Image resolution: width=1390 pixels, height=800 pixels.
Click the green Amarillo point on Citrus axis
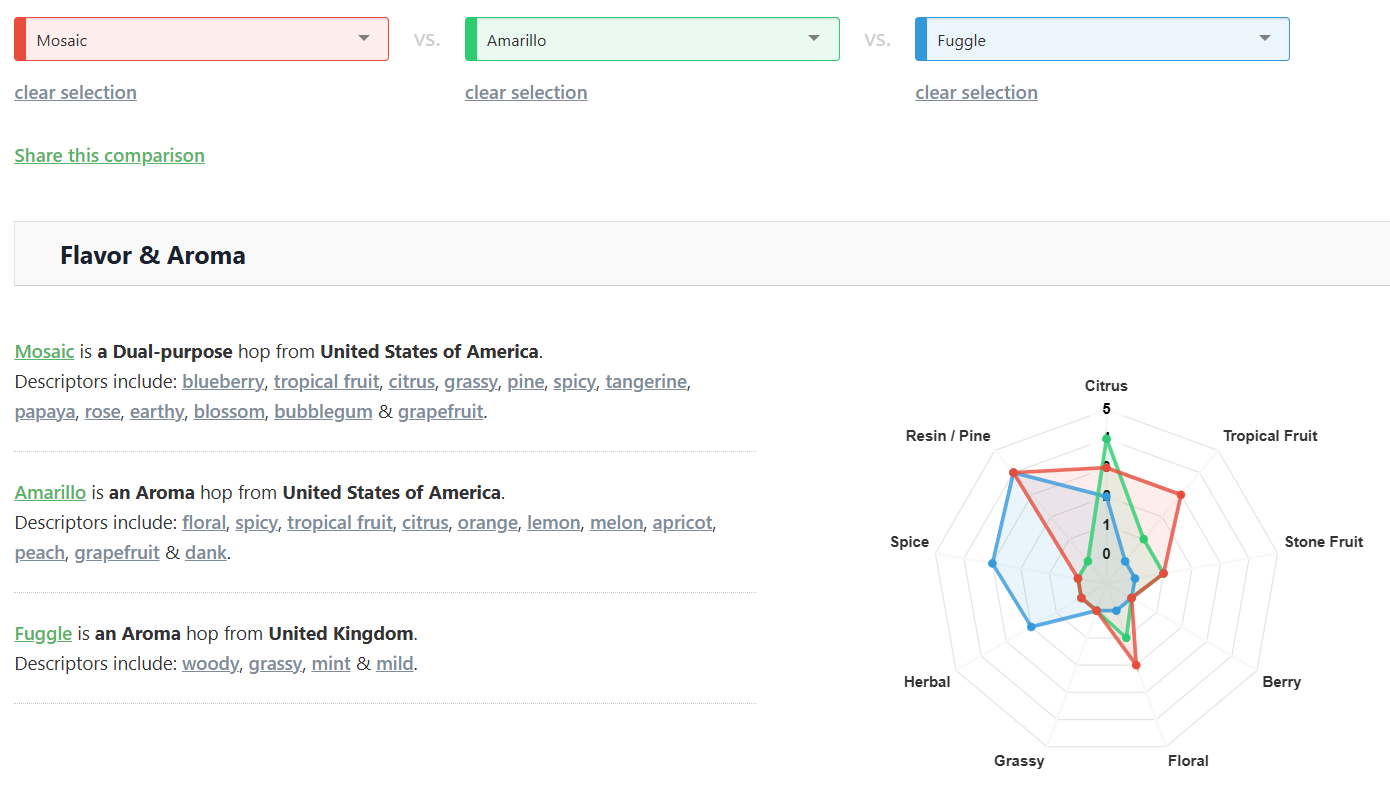click(x=1106, y=437)
